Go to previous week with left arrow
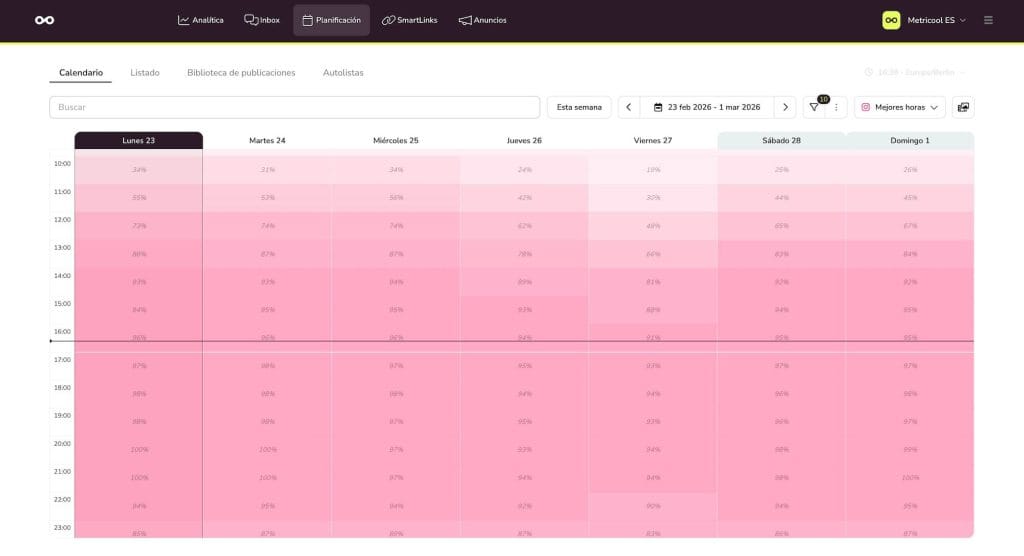Viewport: 1024px width, 556px height. tap(628, 107)
